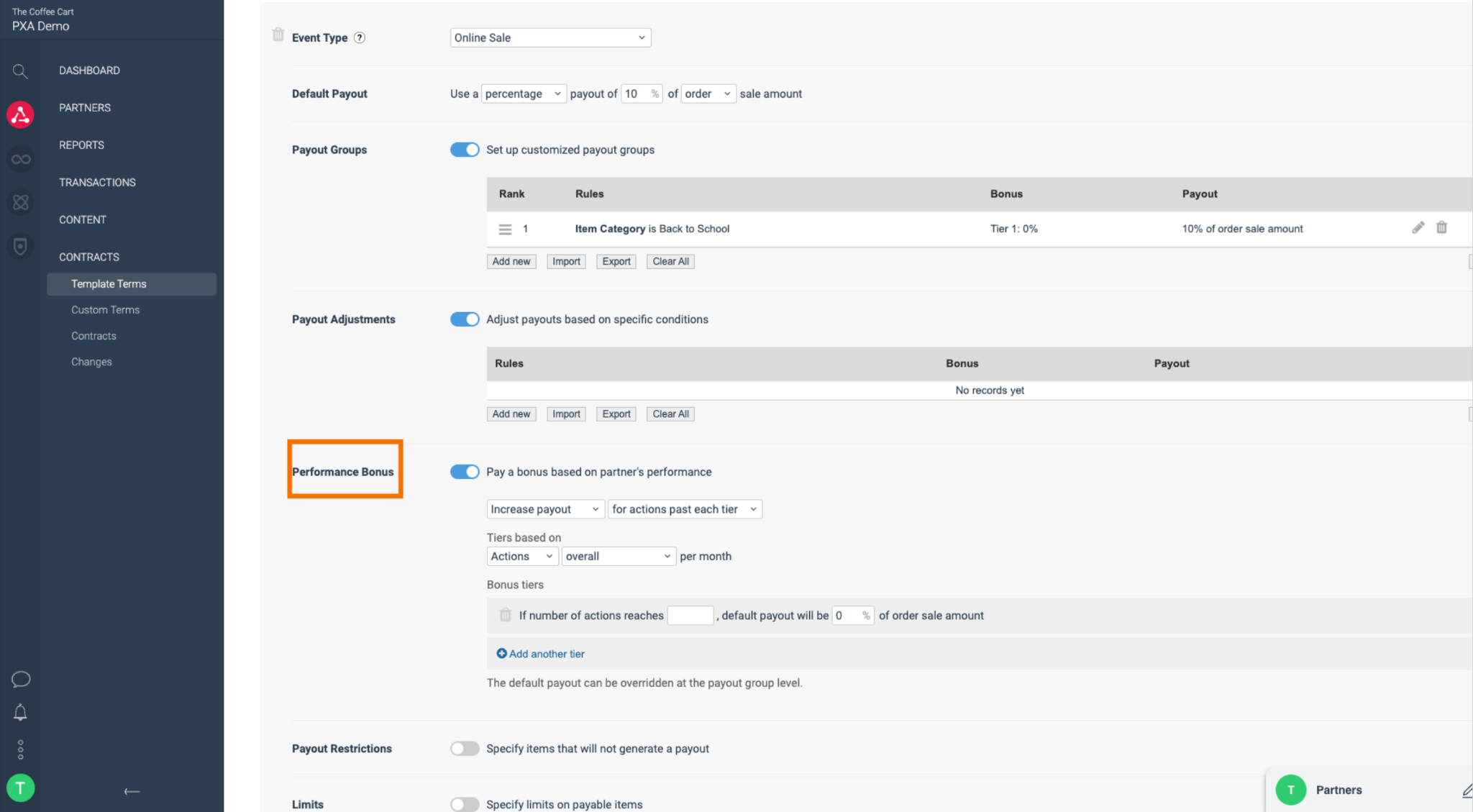Select Custom Terms under Contracts

105,310
